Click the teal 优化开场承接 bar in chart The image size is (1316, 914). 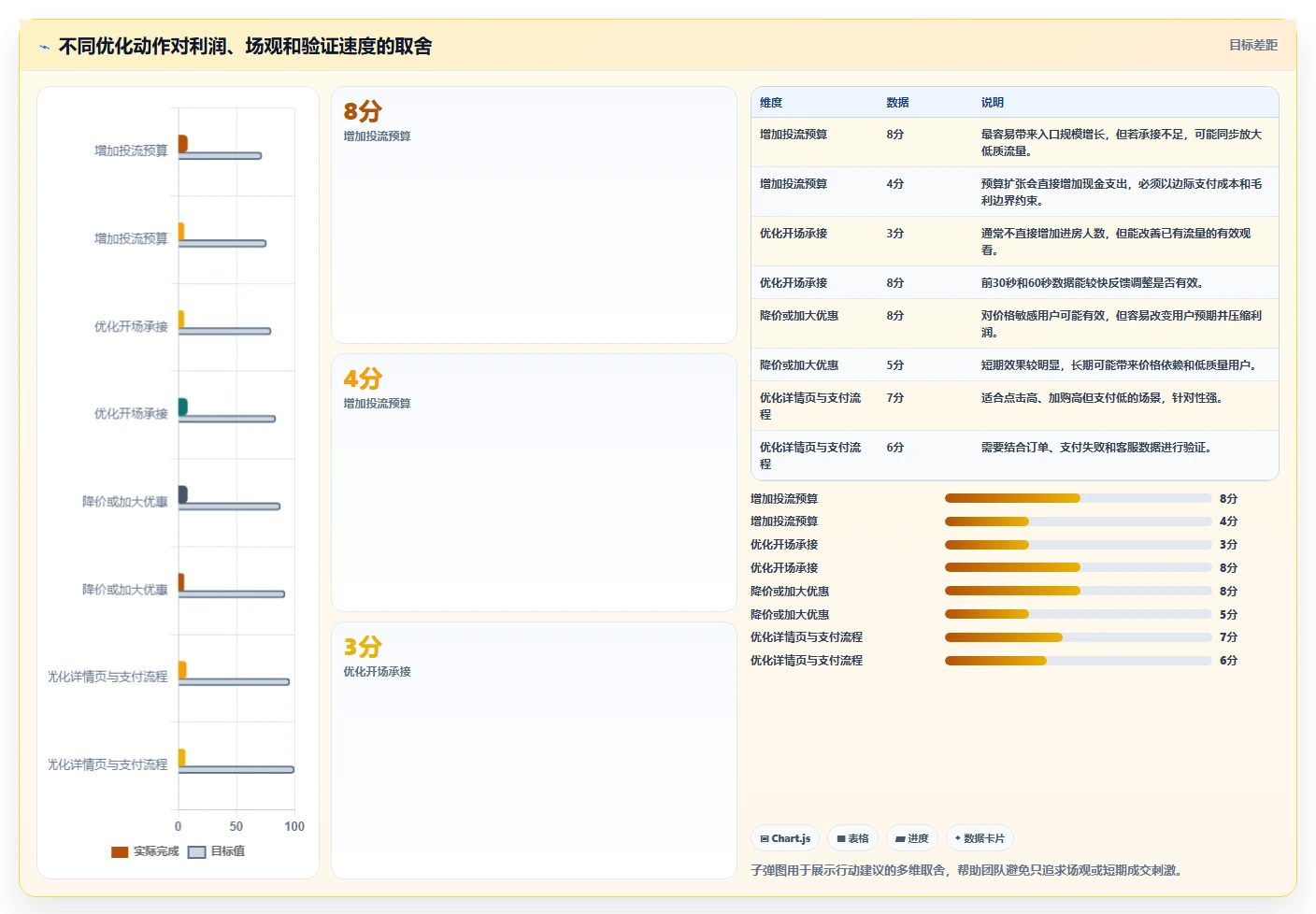coord(182,406)
